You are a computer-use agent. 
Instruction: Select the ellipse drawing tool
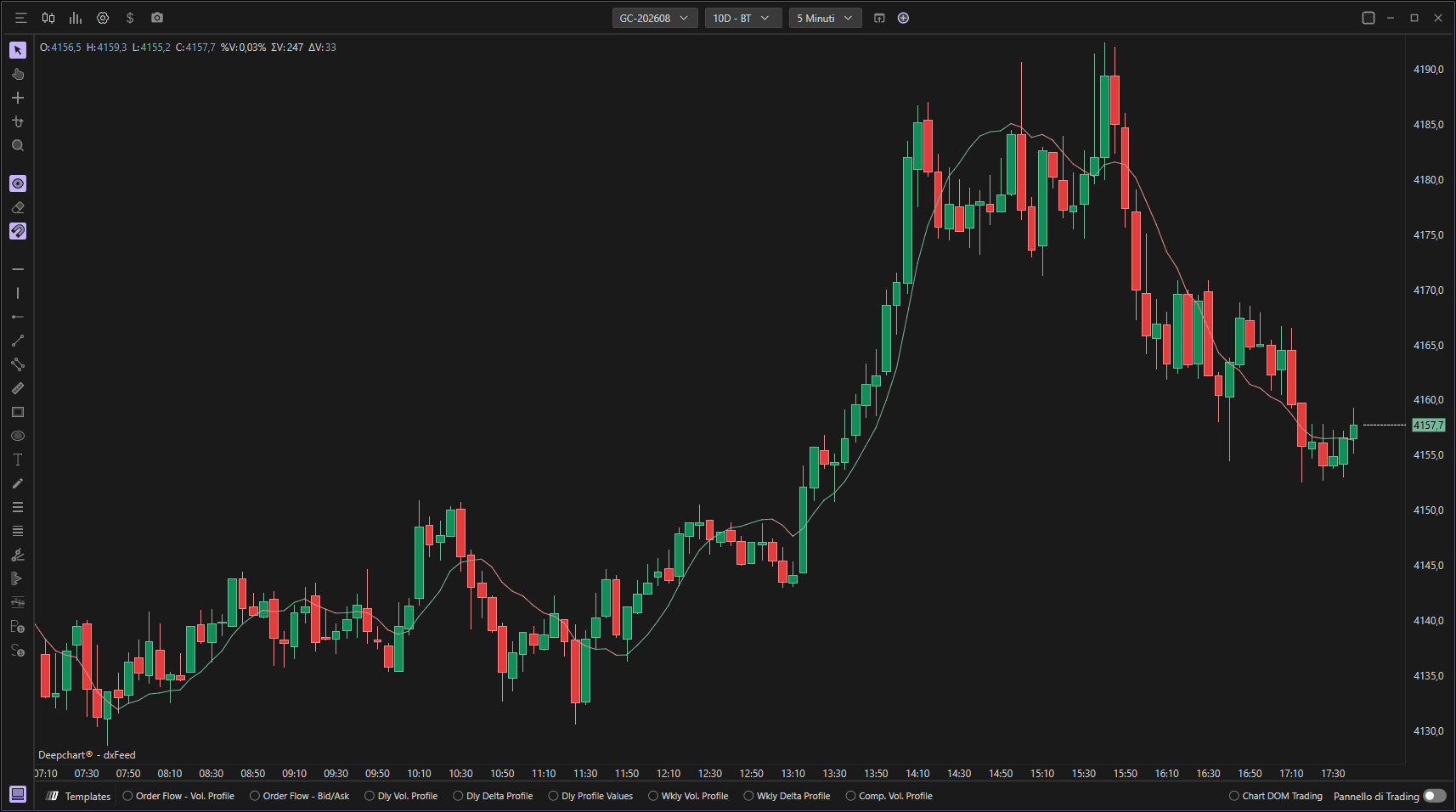[x=18, y=436]
